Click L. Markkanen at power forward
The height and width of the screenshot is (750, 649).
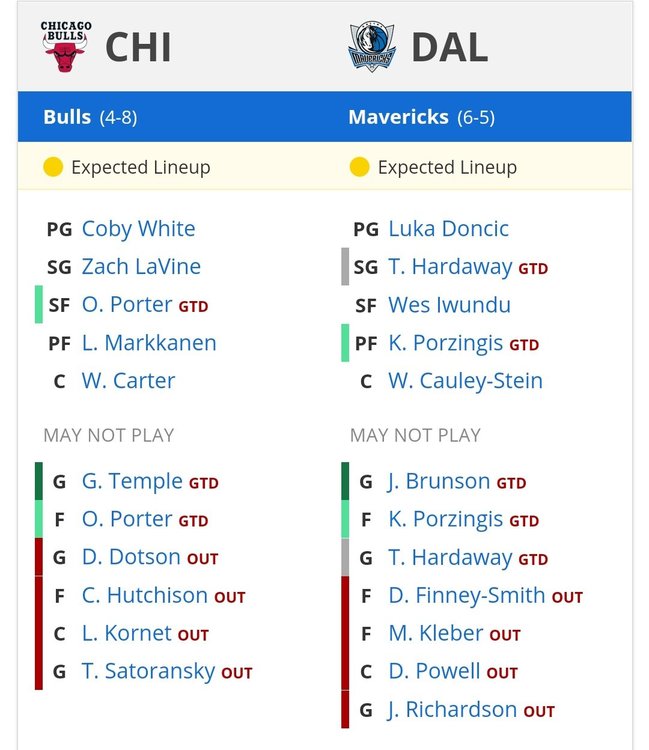pos(149,343)
